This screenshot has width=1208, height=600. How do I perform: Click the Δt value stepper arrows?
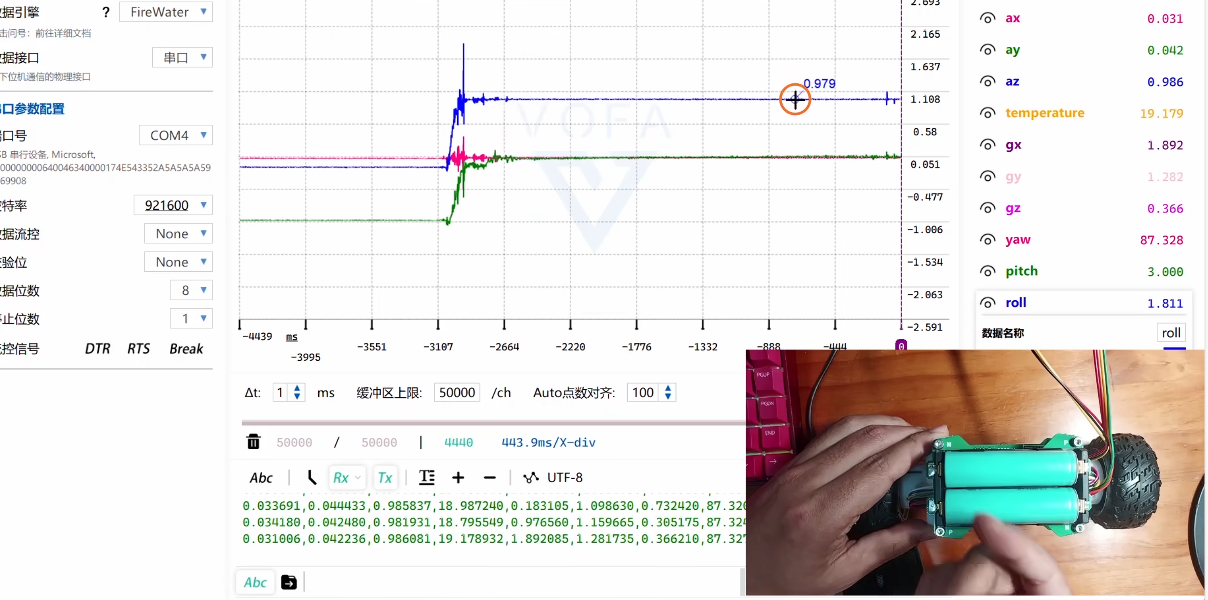tap(297, 393)
